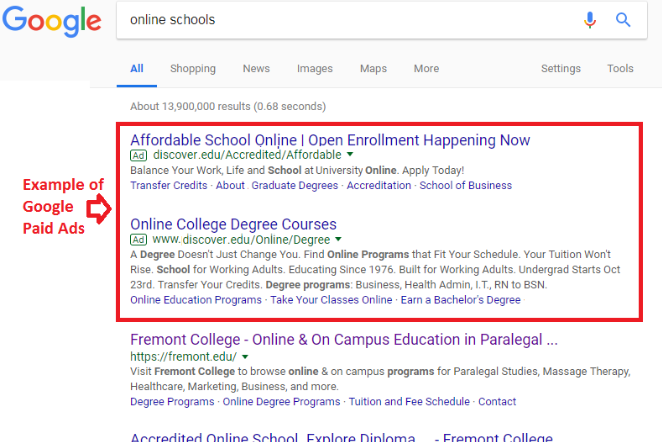The width and height of the screenshot is (670, 442).
Task: Expand arrow beside discover.edu/Accredited/Affordable
Action: (350, 154)
